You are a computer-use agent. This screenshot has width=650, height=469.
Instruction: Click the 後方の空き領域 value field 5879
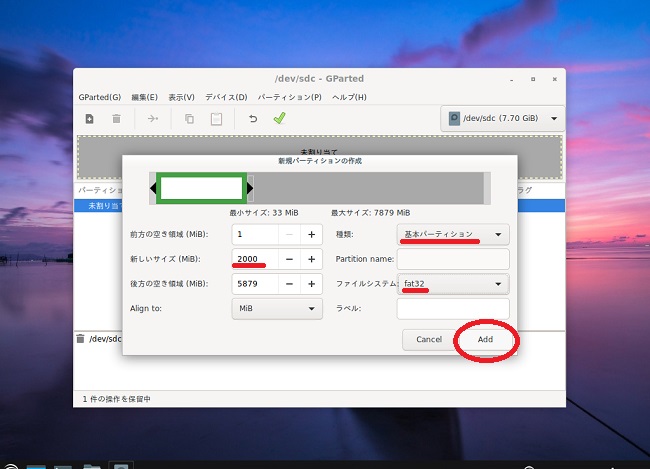(x=255, y=284)
